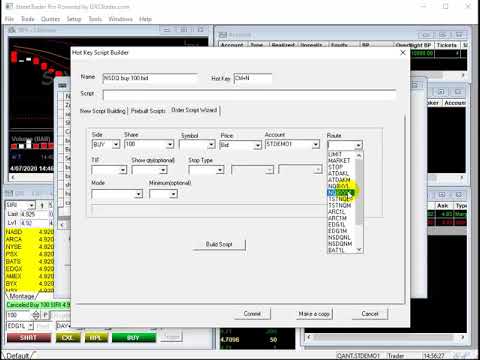Expand the Symbol dropdown

pos(211,145)
